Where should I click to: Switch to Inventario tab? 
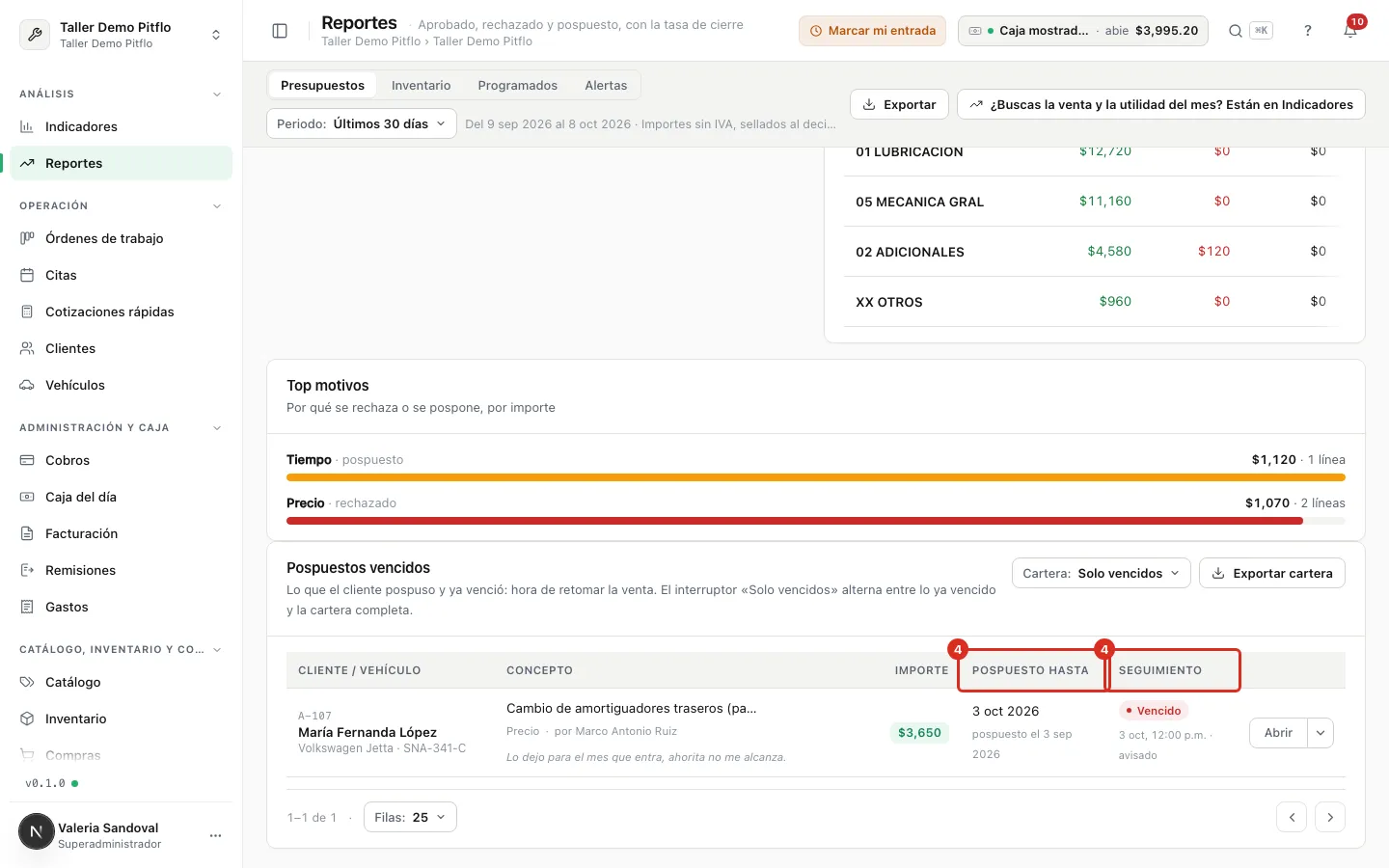pyautogui.click(x=421, y=85)
